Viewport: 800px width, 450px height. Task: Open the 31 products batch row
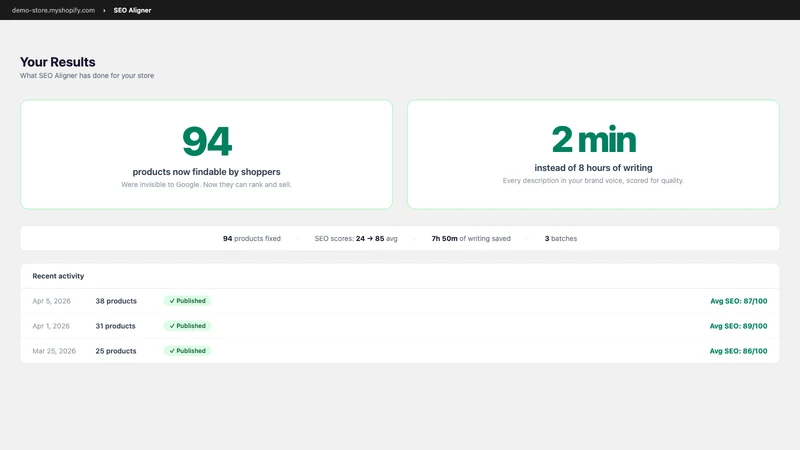pyautogui.click(x=400, y=326)
